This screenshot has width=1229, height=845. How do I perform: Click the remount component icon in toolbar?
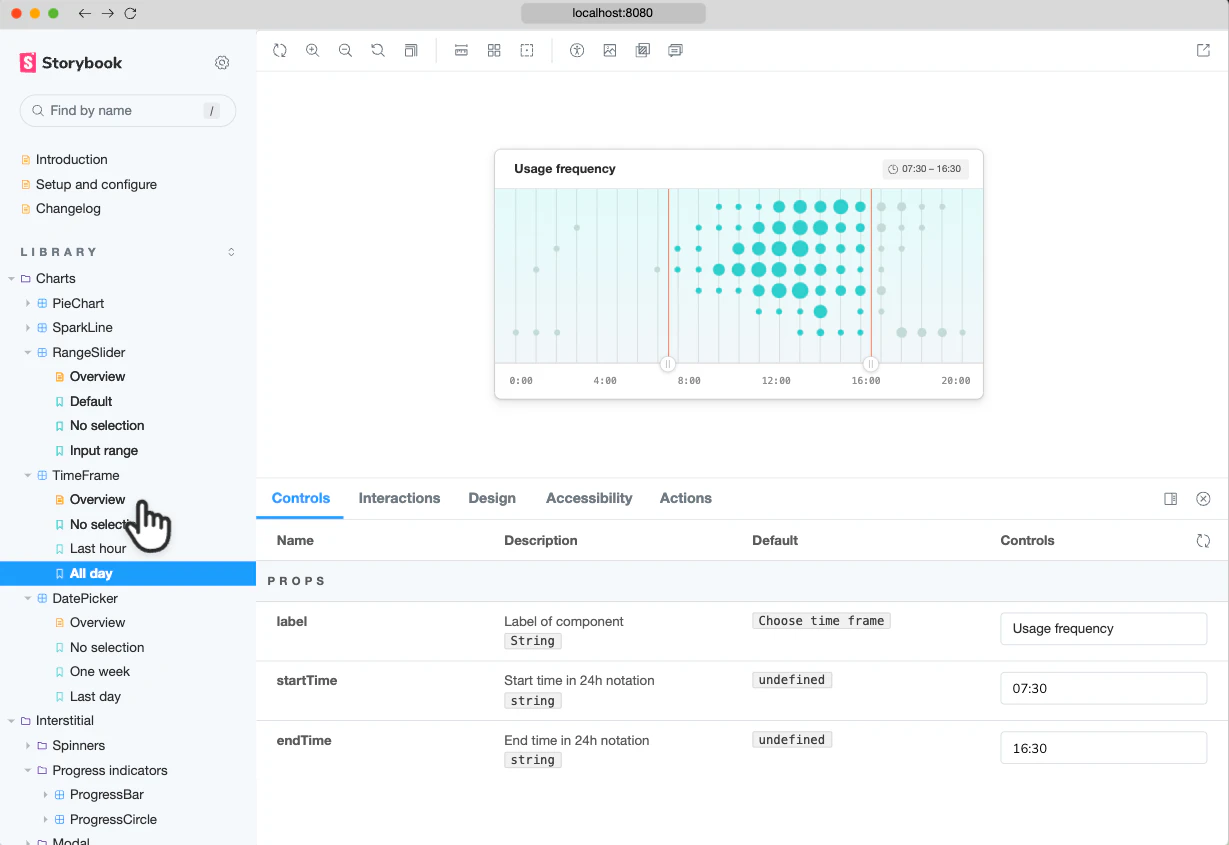280,50
